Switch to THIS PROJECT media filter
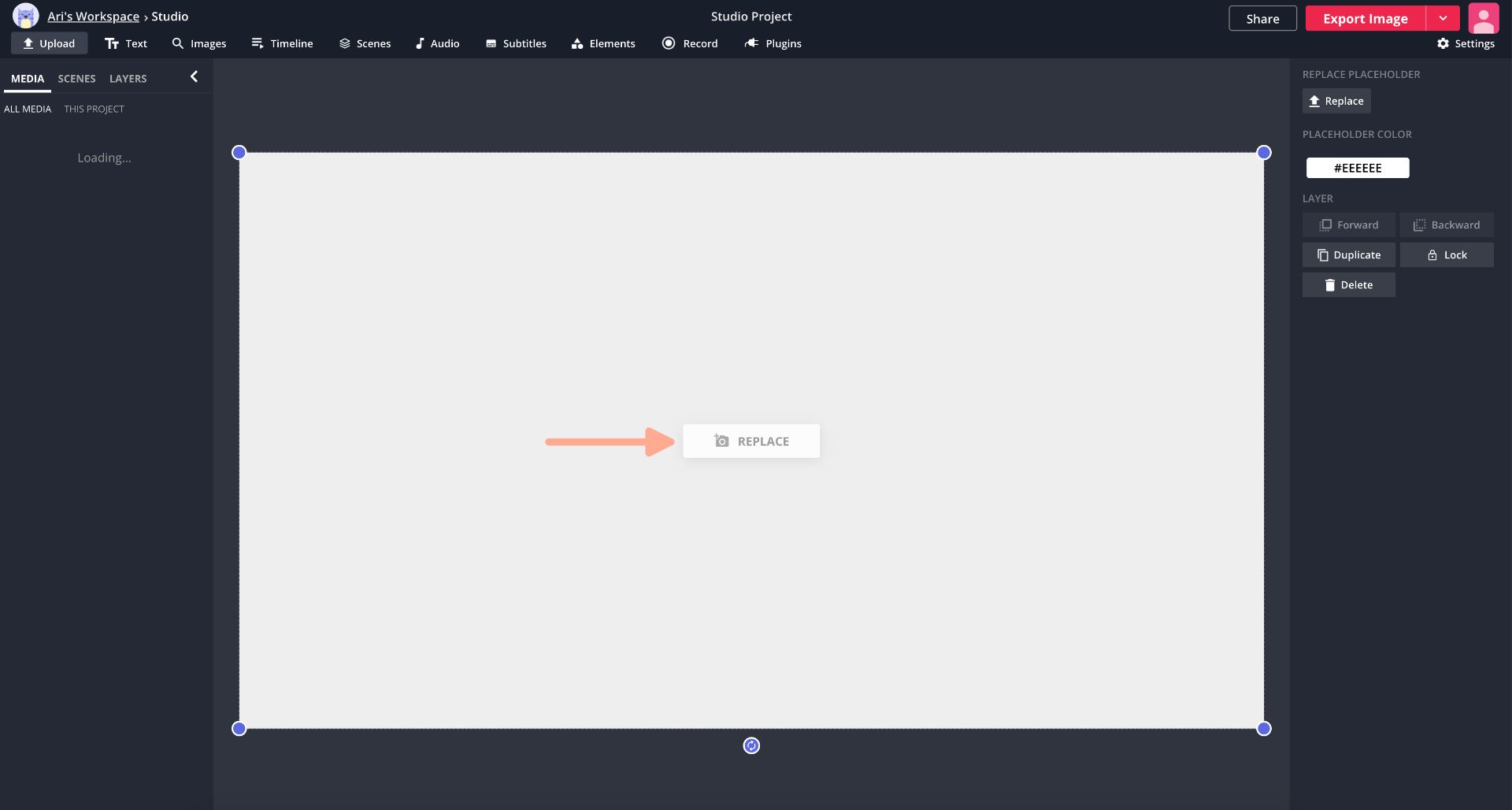Screen dimensions: 1512x810 [94, 109]
